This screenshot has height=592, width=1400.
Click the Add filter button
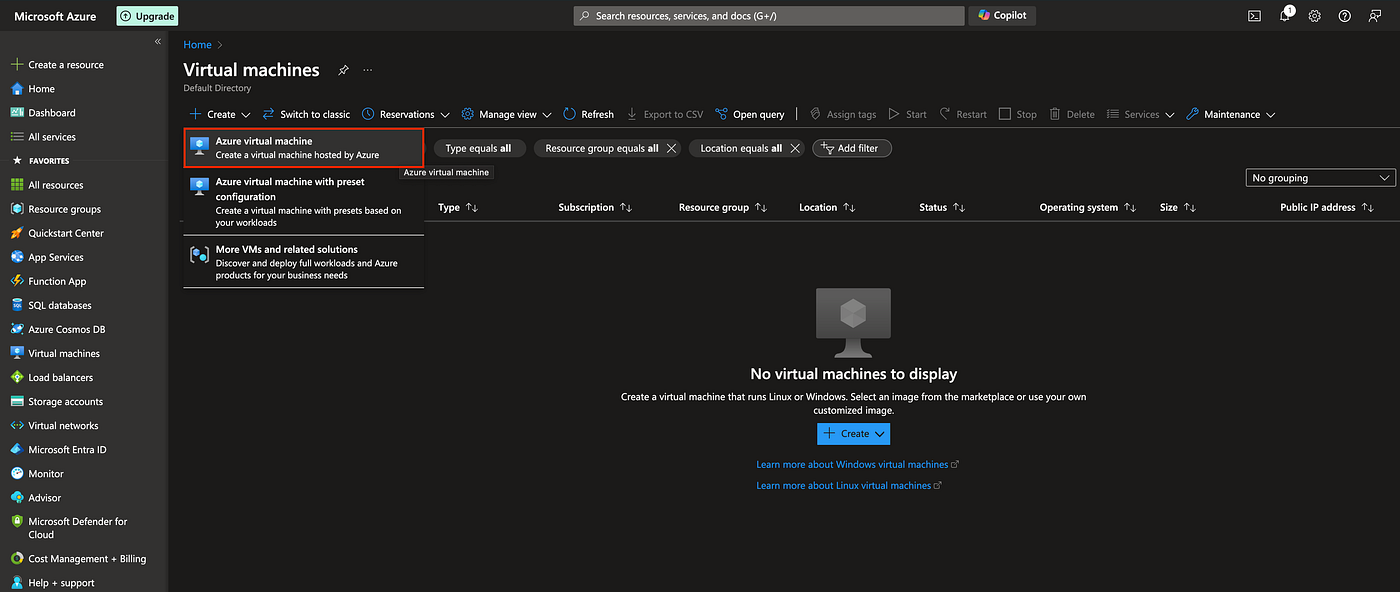[851, 148]
